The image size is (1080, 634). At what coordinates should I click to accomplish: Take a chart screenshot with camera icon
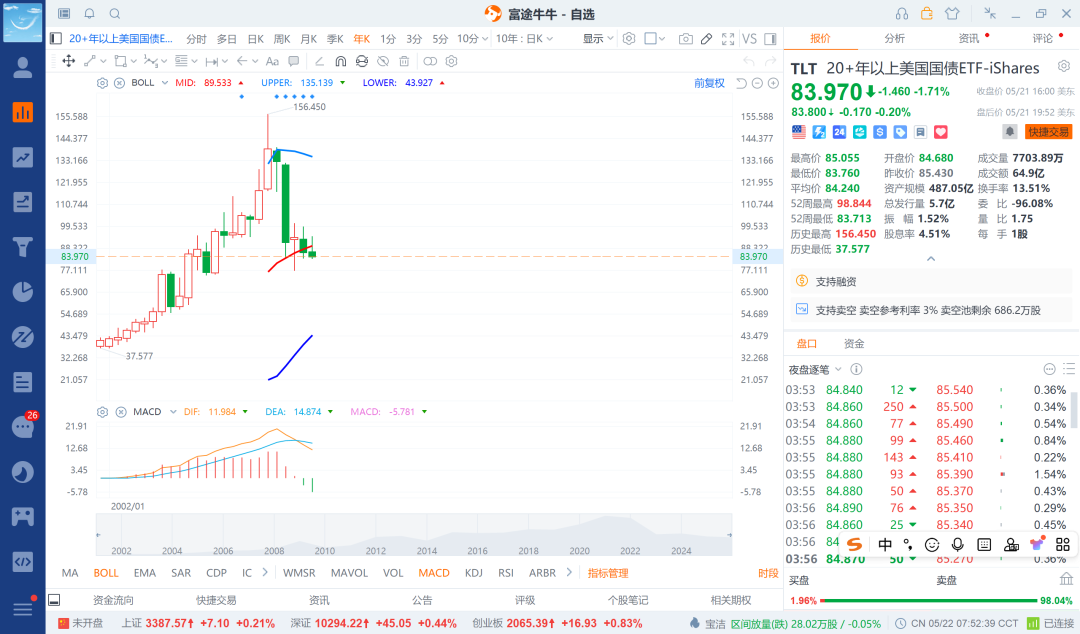(685, 39)
